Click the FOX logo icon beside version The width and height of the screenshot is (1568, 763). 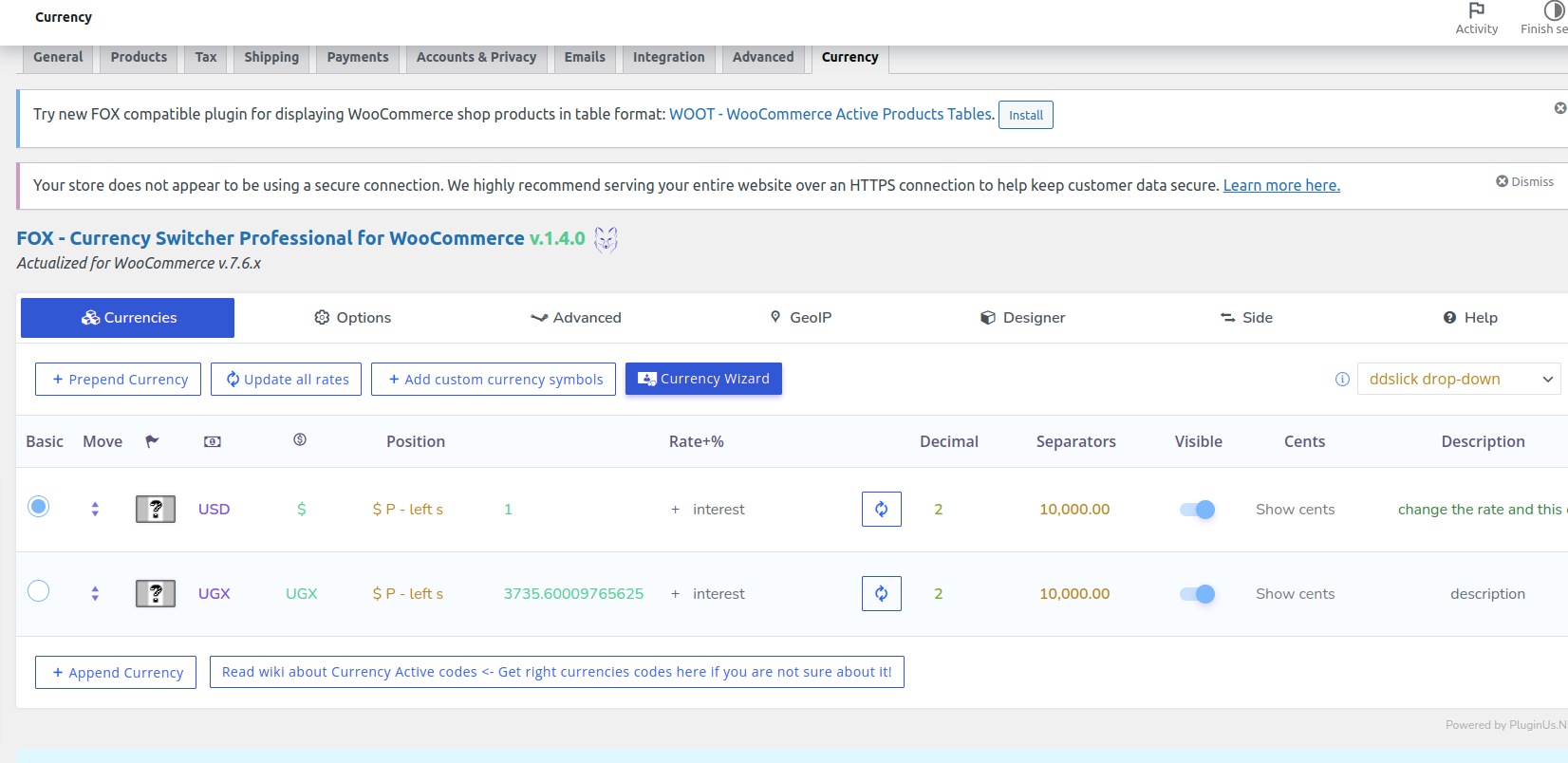(606, 239)
